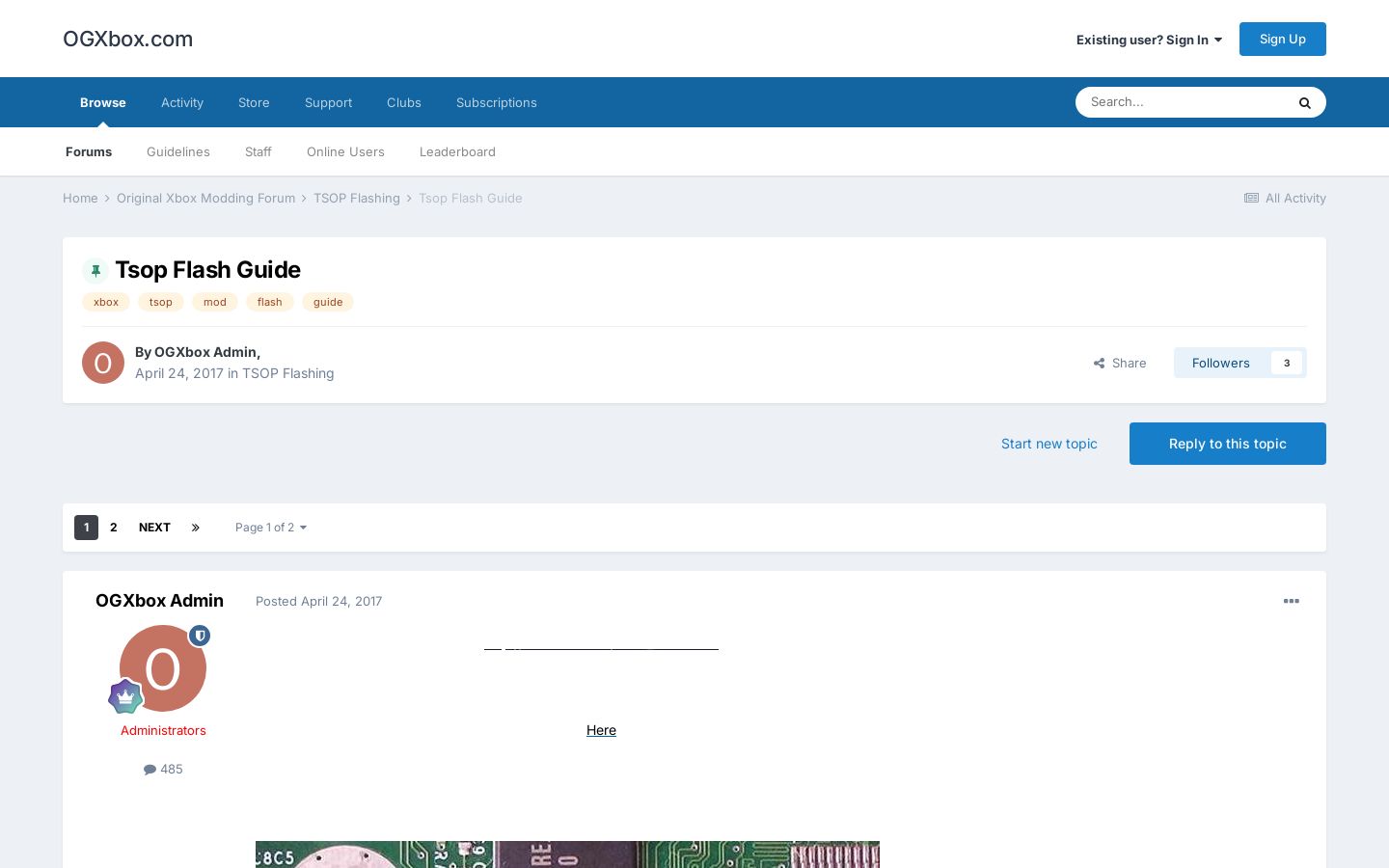This screenshot has width=1389, height=868.
Task: Click the Here link in the post
Action: pyautogui.click(x=601, y=730)
